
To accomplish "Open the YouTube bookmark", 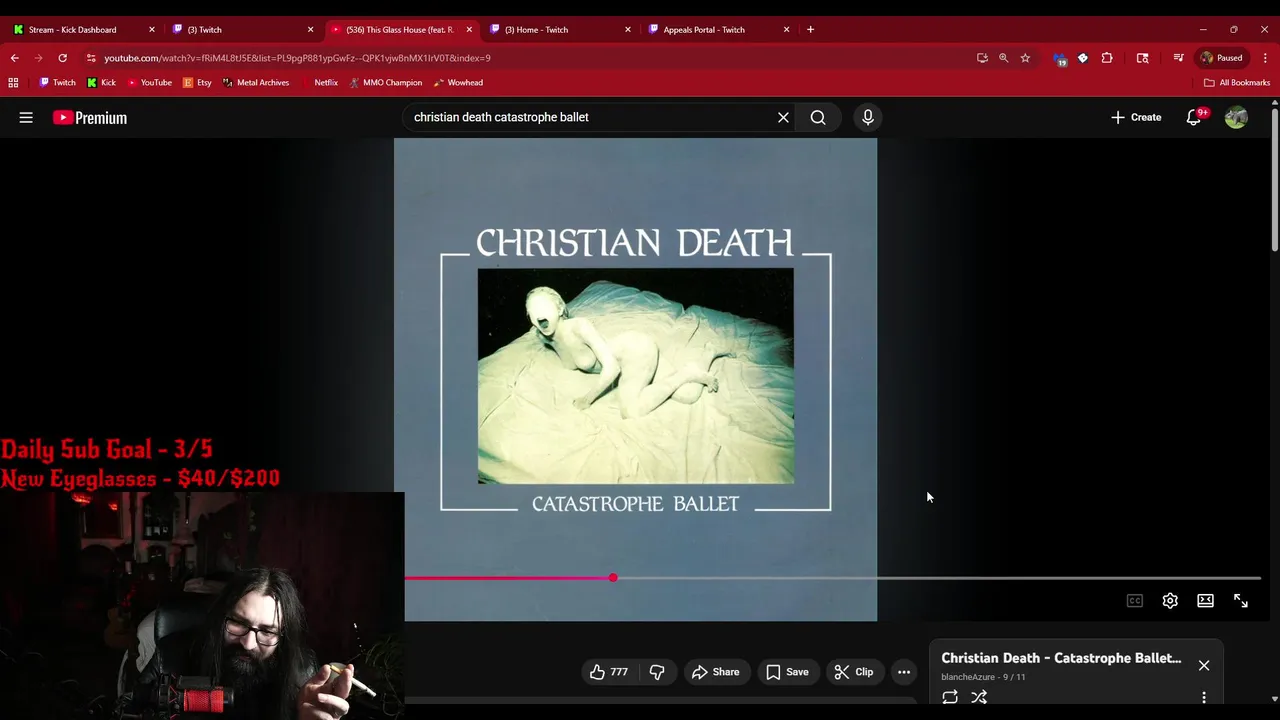I will [149, 83].
